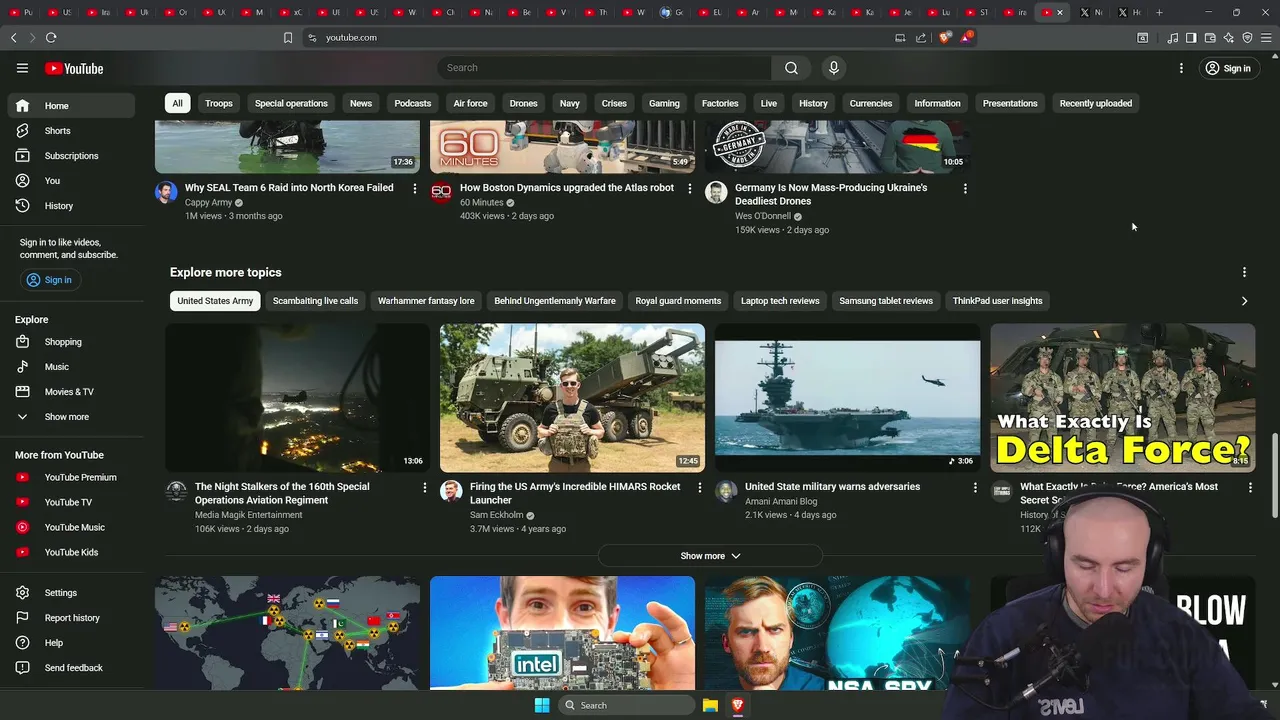Viewport: 1280px width, 720px height.
Task: Open options for HIMARS Rocket Launcher video
Action: [x=699, y=487]
